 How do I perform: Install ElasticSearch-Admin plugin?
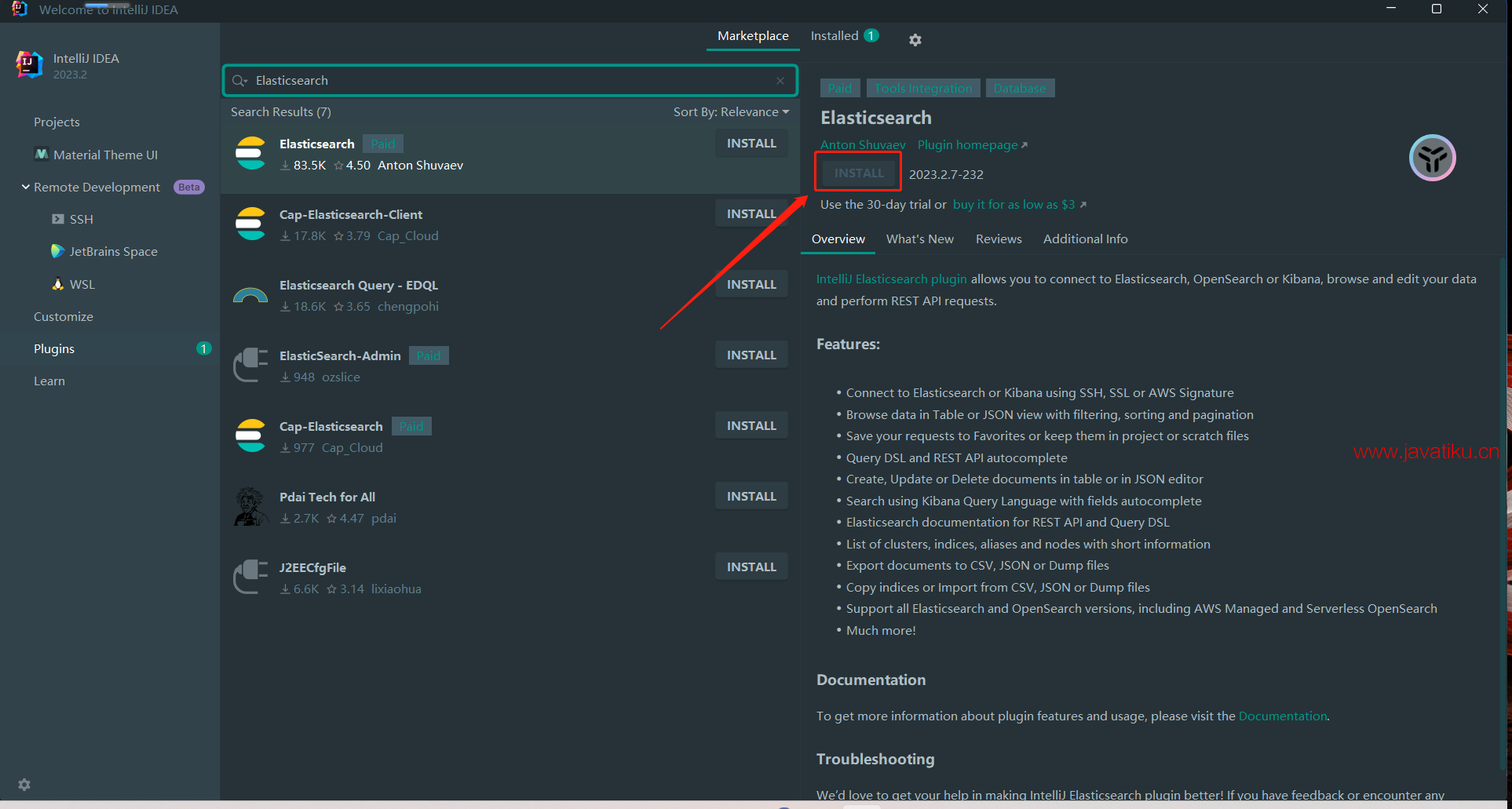751,355
